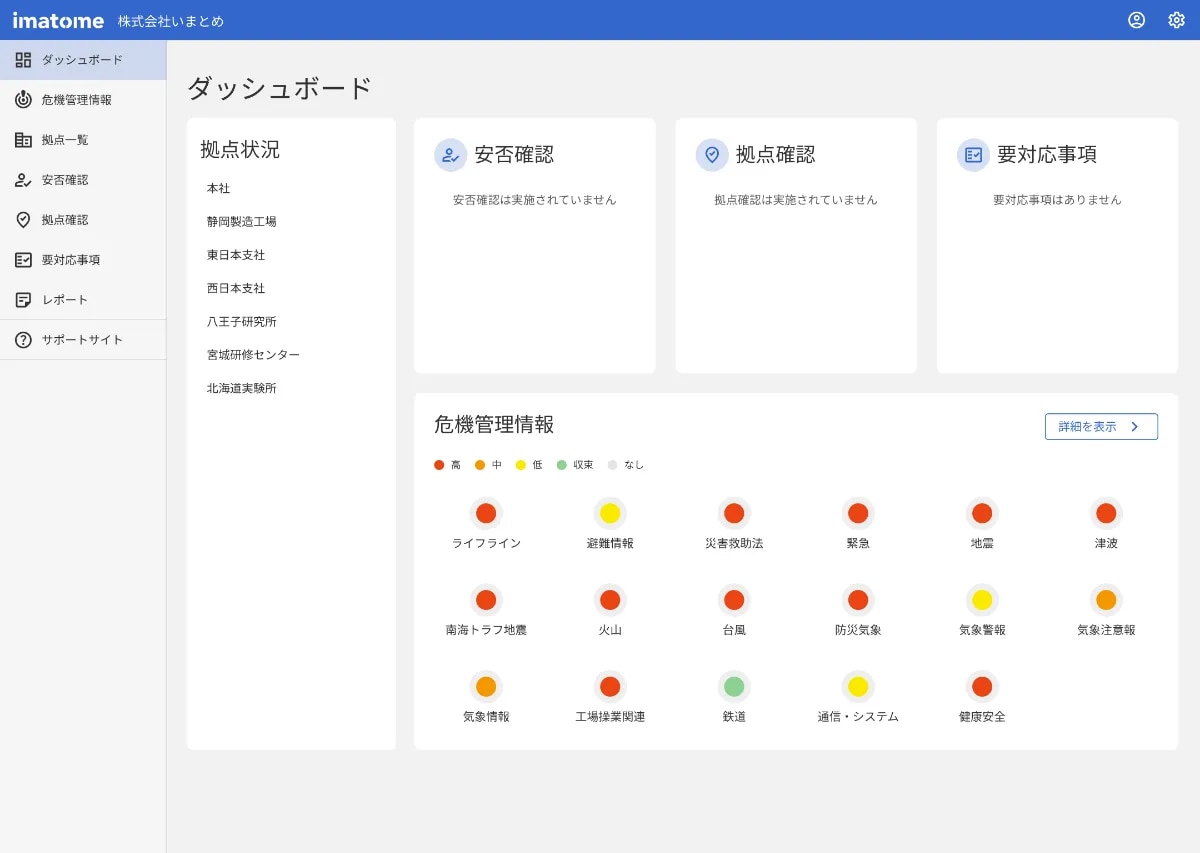Click the user account icon in header
The height and width of the screenshot is (853, 1200).
point(1136,20)
